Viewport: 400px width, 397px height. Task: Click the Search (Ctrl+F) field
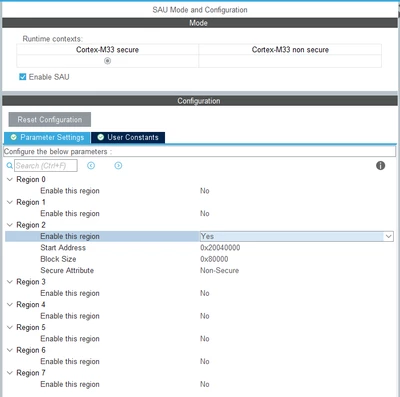(46, 165)
